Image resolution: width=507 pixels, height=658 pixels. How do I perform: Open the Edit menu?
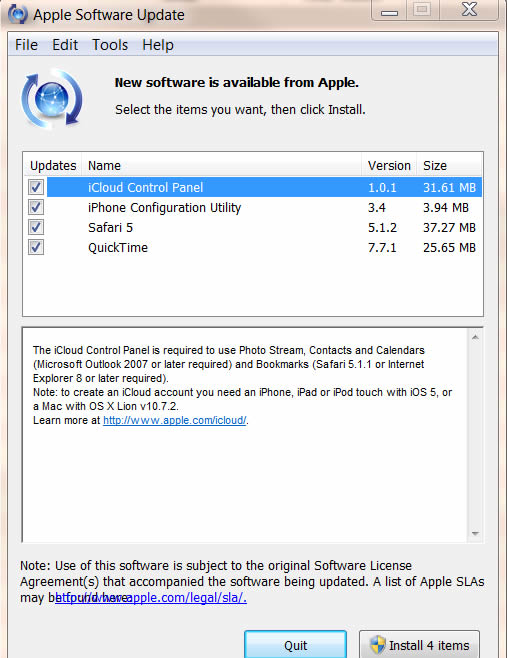click(65, 44)
